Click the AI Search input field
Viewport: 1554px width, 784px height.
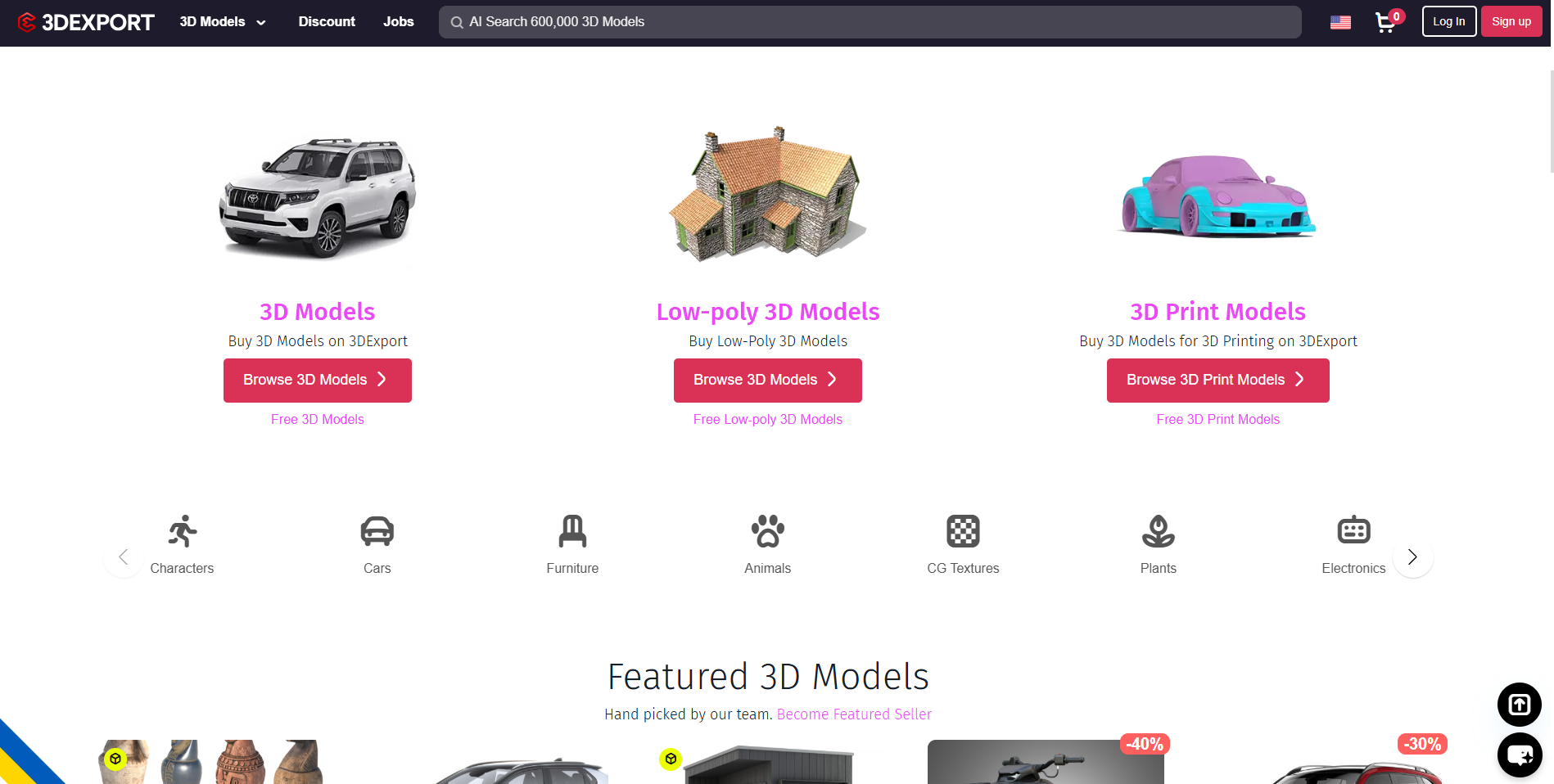tap(870, 22)
